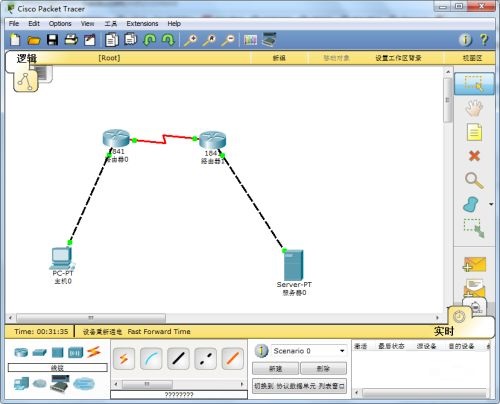Select the Inspect magnifier tool
Screen dimensions: 500x404
474,180
